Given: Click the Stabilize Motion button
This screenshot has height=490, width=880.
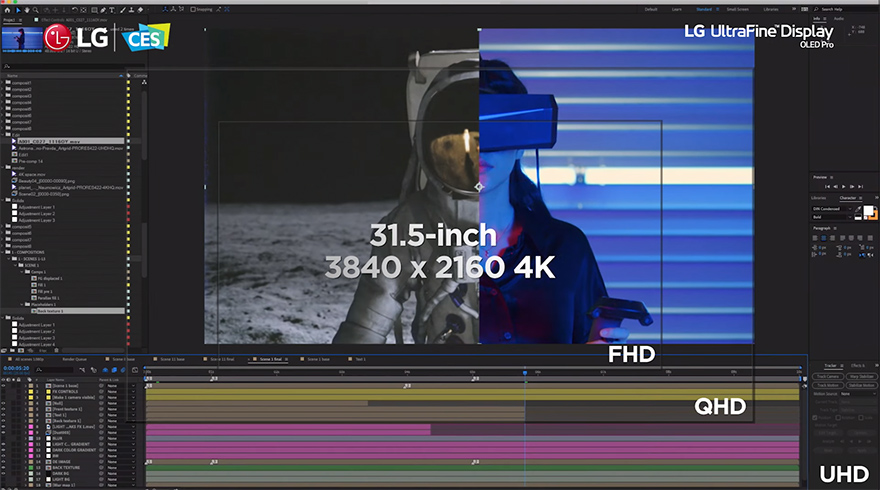Looking at the screenshot, I should point(862,386).
